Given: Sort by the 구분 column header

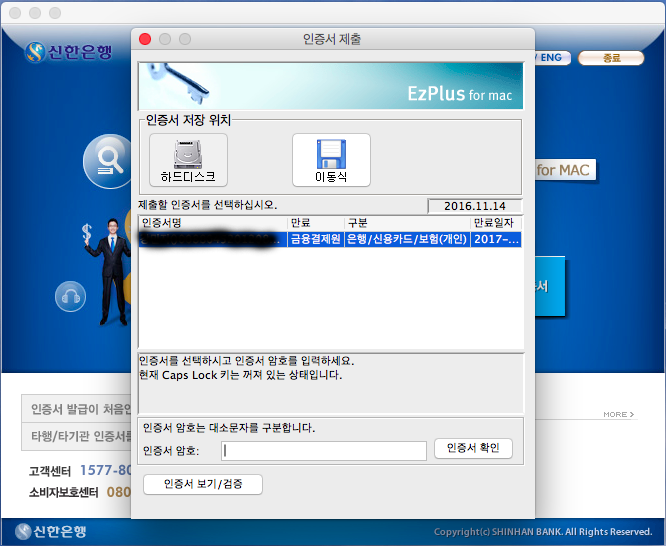Looking at the screenshot, I should pos(407,223).
